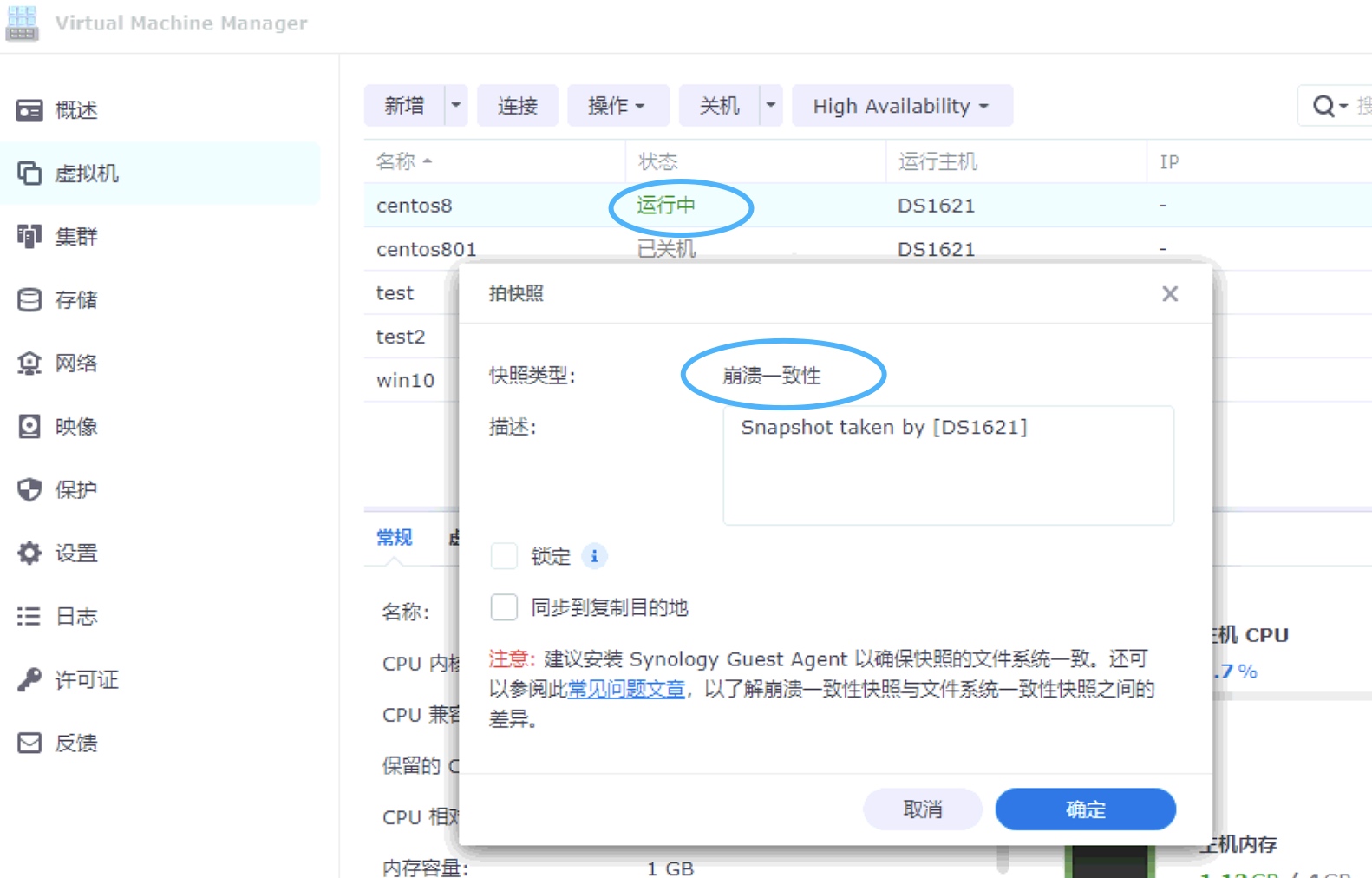Open 存储 label in the sidebar

[x=76, y=300]
